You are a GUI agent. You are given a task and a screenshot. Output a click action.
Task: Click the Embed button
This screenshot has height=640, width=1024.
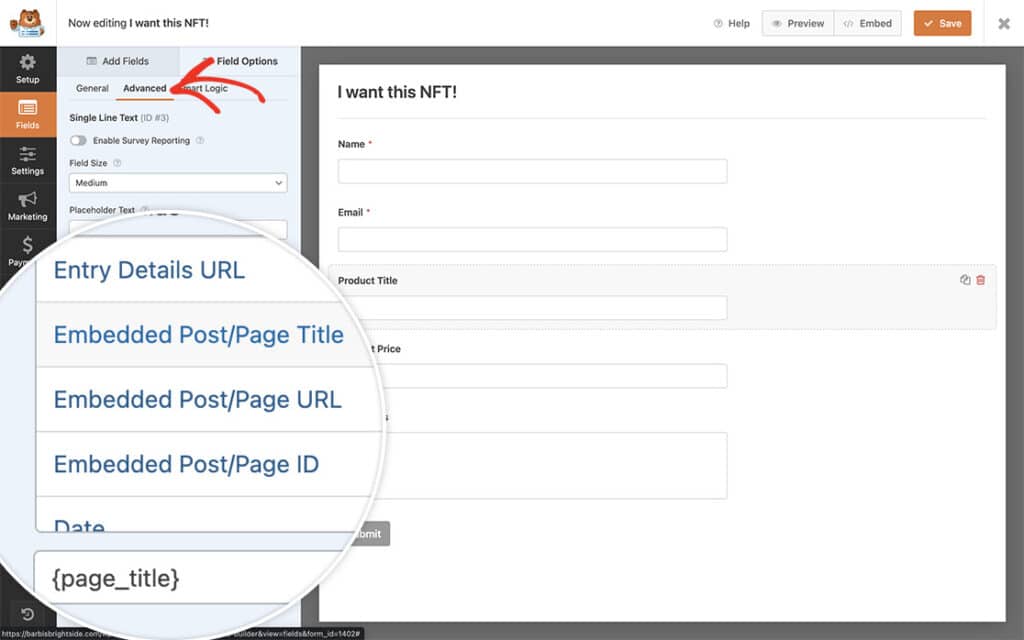pyautogui.click(x=867, y=23)
